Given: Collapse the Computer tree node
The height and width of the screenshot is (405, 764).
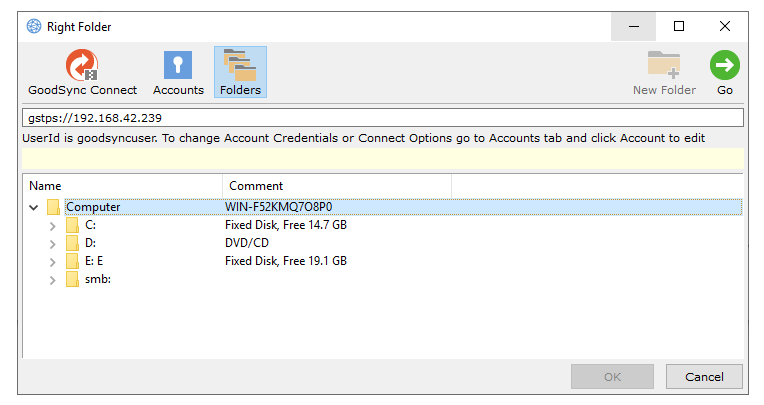Looking at the screenshot, I should (x=34, y=208).
